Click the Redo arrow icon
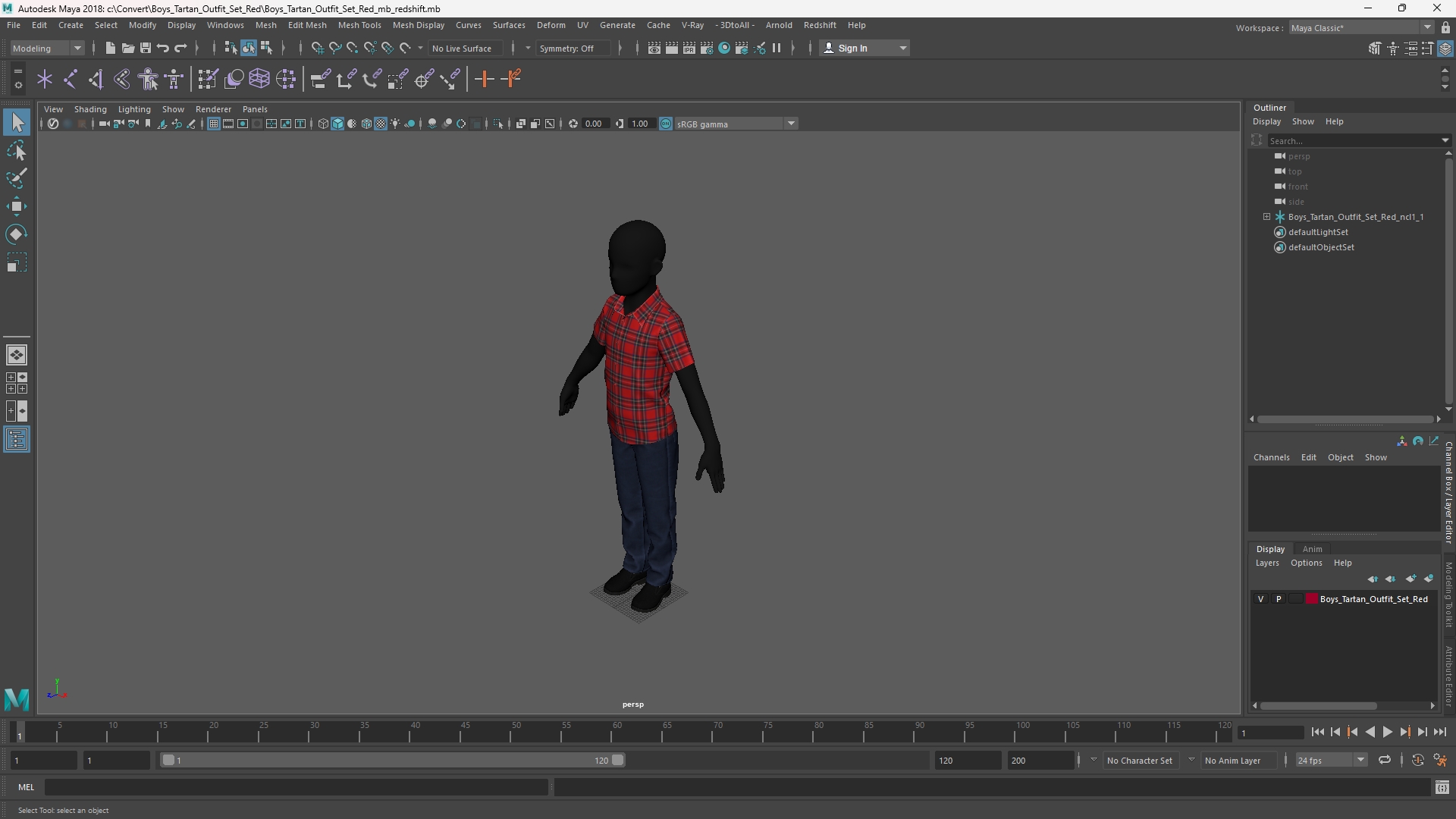Image resolution: width=1456 pixels, height=819 pixels. 180,49
